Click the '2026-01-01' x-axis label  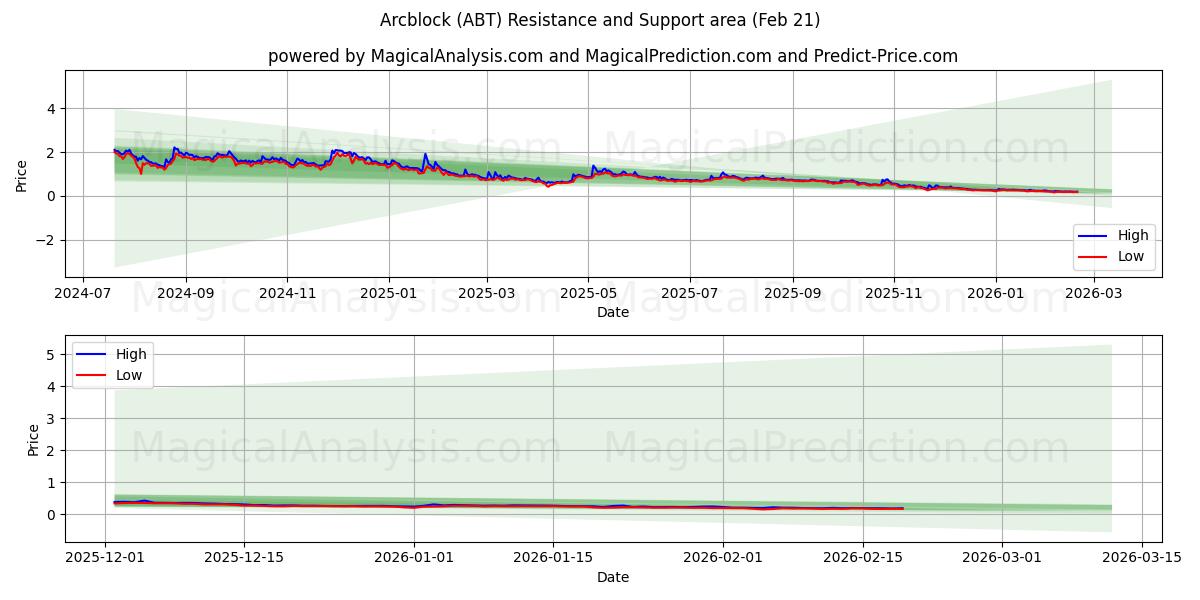coord(414,559)
